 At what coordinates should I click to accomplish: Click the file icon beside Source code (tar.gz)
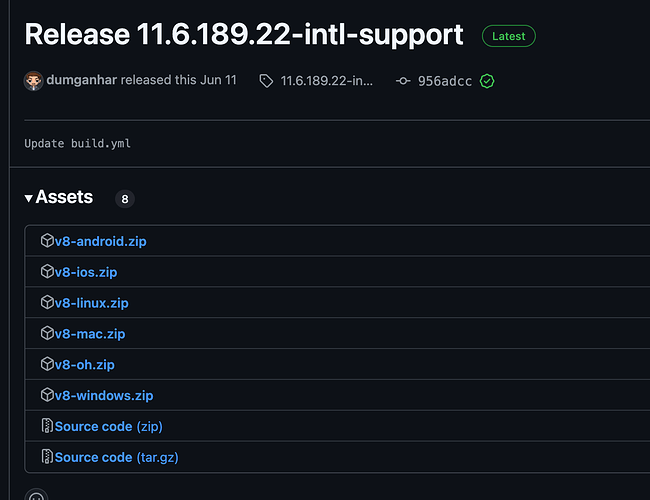(x=46, y=458)
